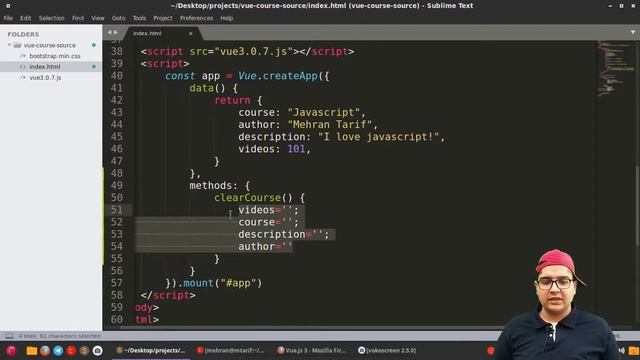Launch the Firefox taskbar launcher icon
Screen dimensions: 640x360
(45, 350)
